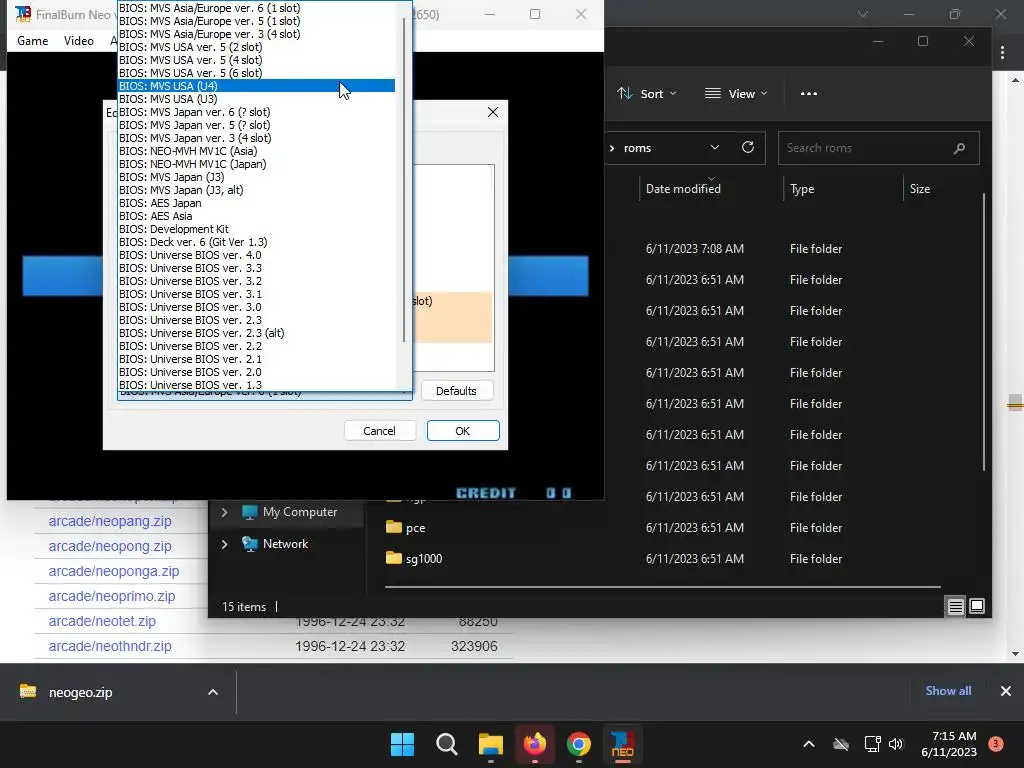1024x768 pixels.
Task: Click Cancel in the DIP switch dialog
Action: pos(379,431)
